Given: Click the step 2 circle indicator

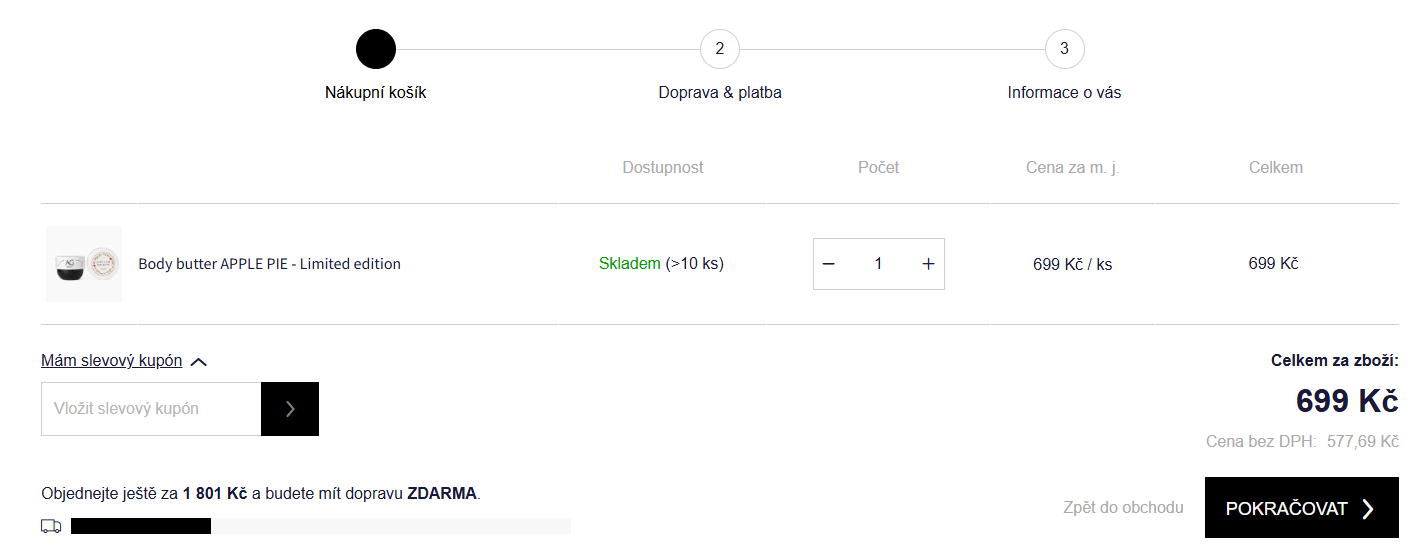Looking at the screenshot, I should tap(720, 49).
